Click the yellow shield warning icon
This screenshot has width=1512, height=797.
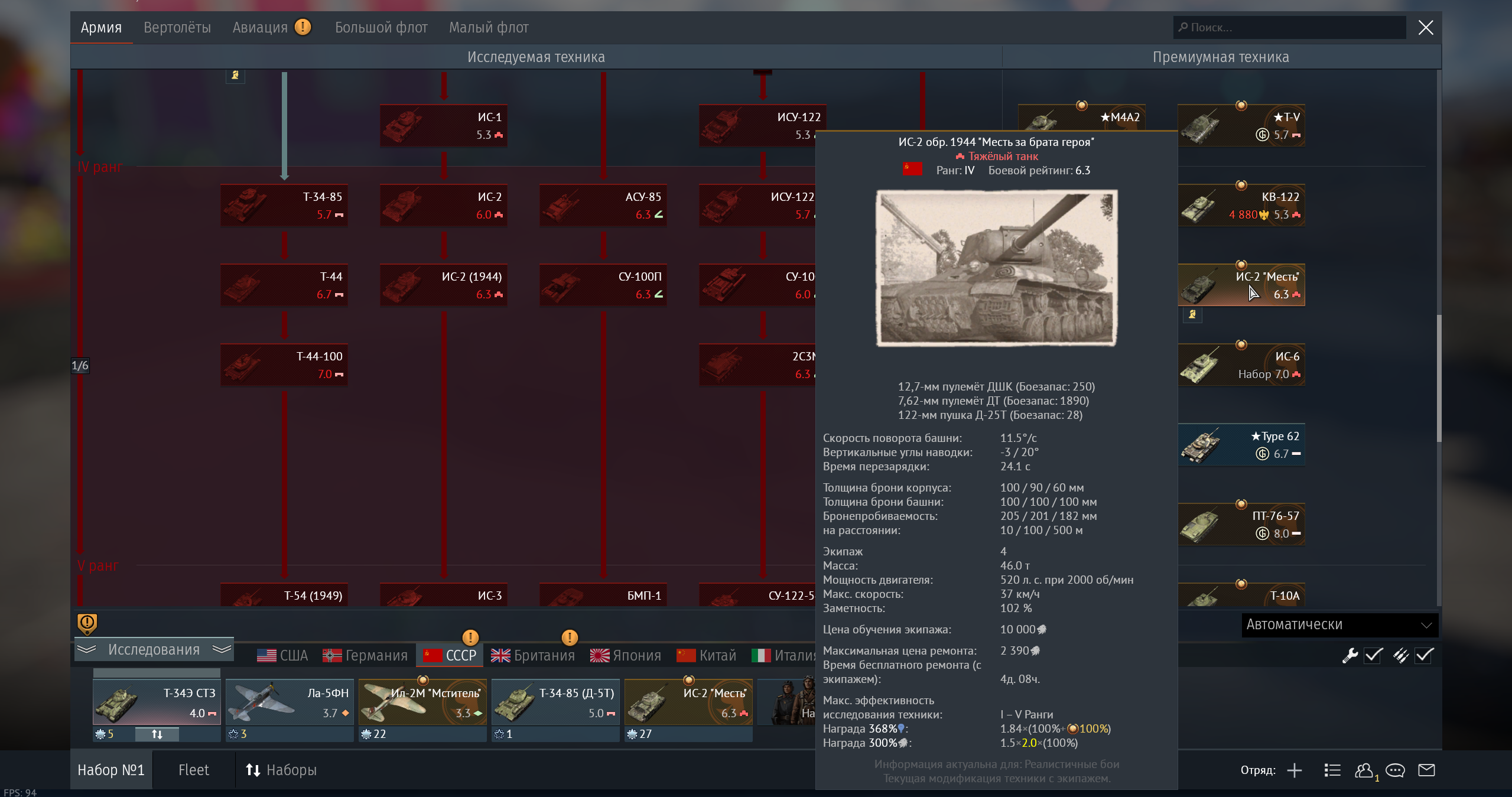[x=87, y=624]
